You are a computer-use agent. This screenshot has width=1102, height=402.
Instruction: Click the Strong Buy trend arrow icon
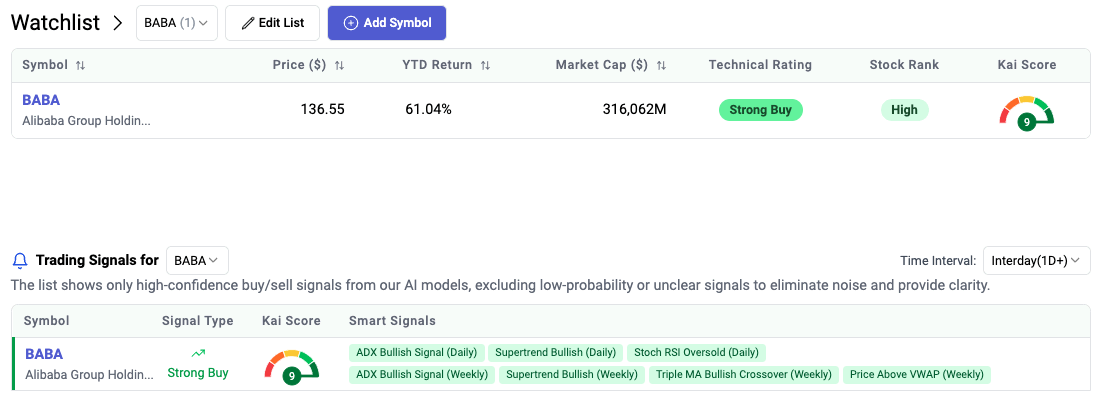click(198, 353)
